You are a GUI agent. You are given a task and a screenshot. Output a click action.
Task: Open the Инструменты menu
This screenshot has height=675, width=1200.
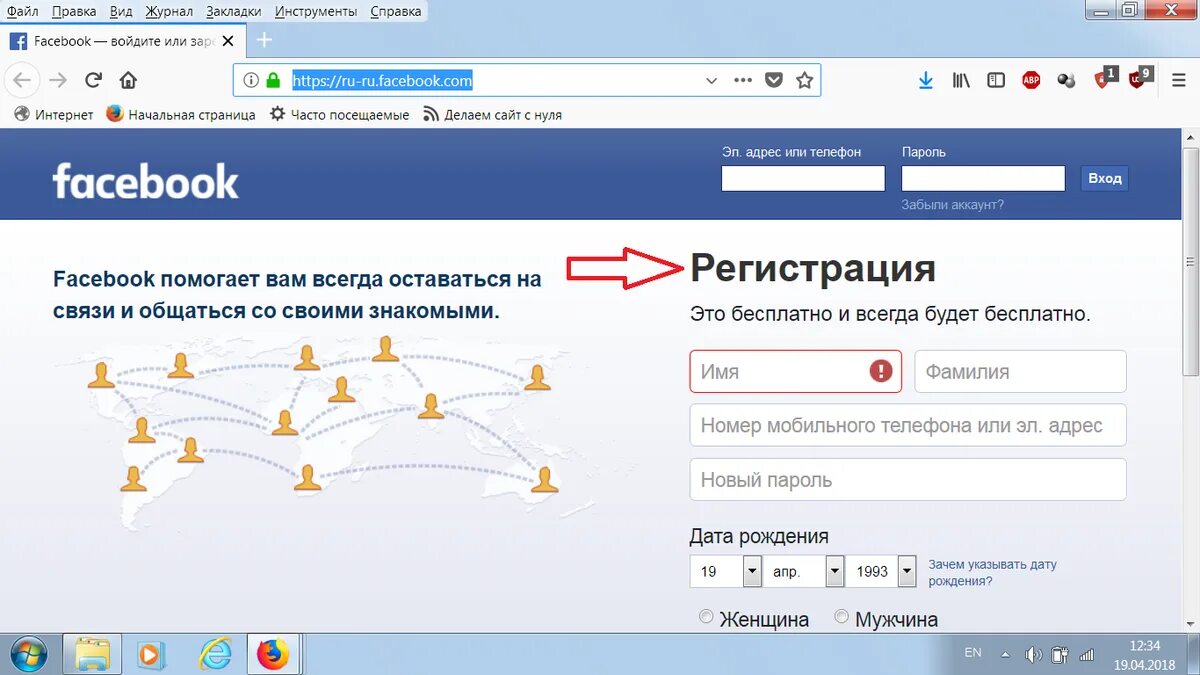click(x=316, y=11)
